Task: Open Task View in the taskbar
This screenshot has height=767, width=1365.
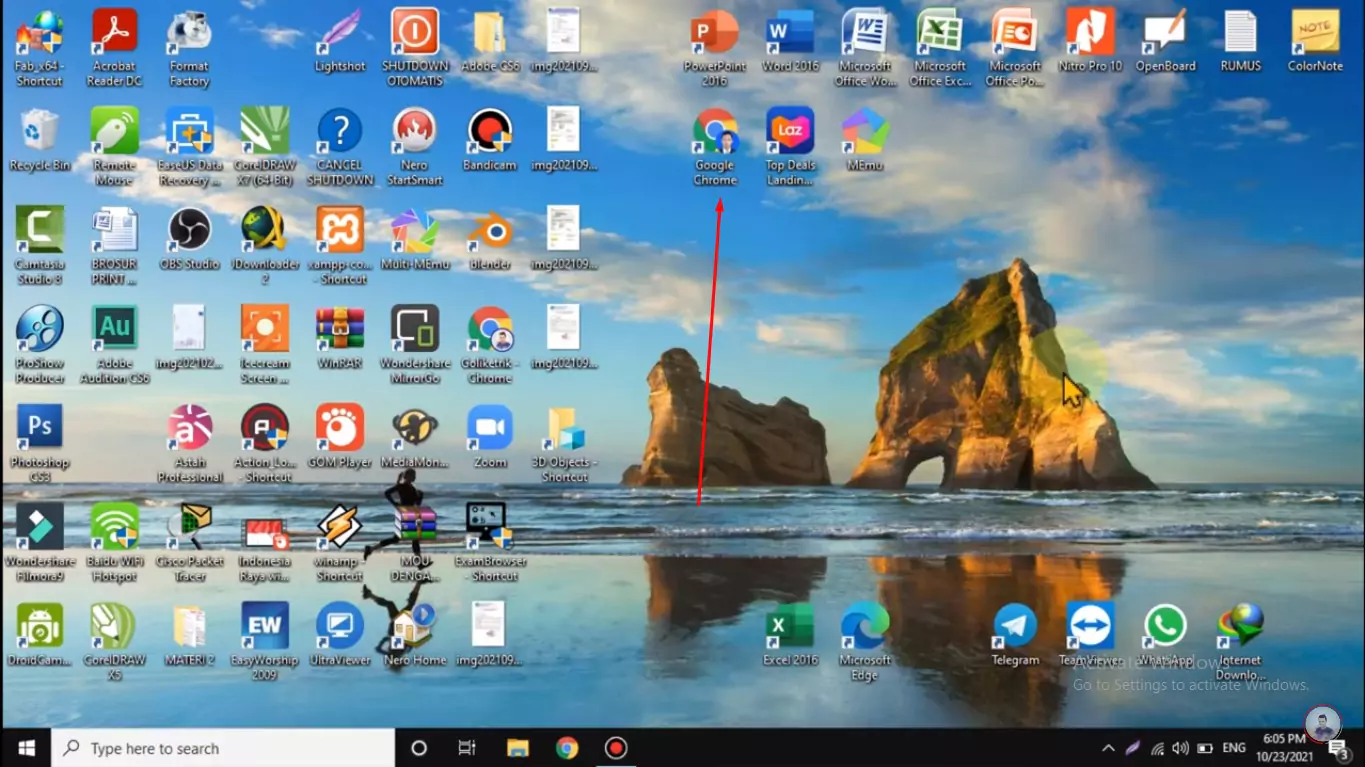Action: 467,748
